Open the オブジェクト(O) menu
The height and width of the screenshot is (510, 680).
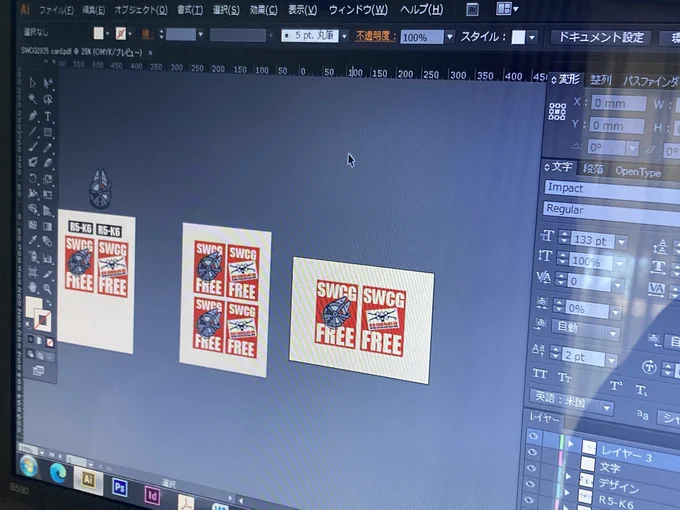(141, 10)
